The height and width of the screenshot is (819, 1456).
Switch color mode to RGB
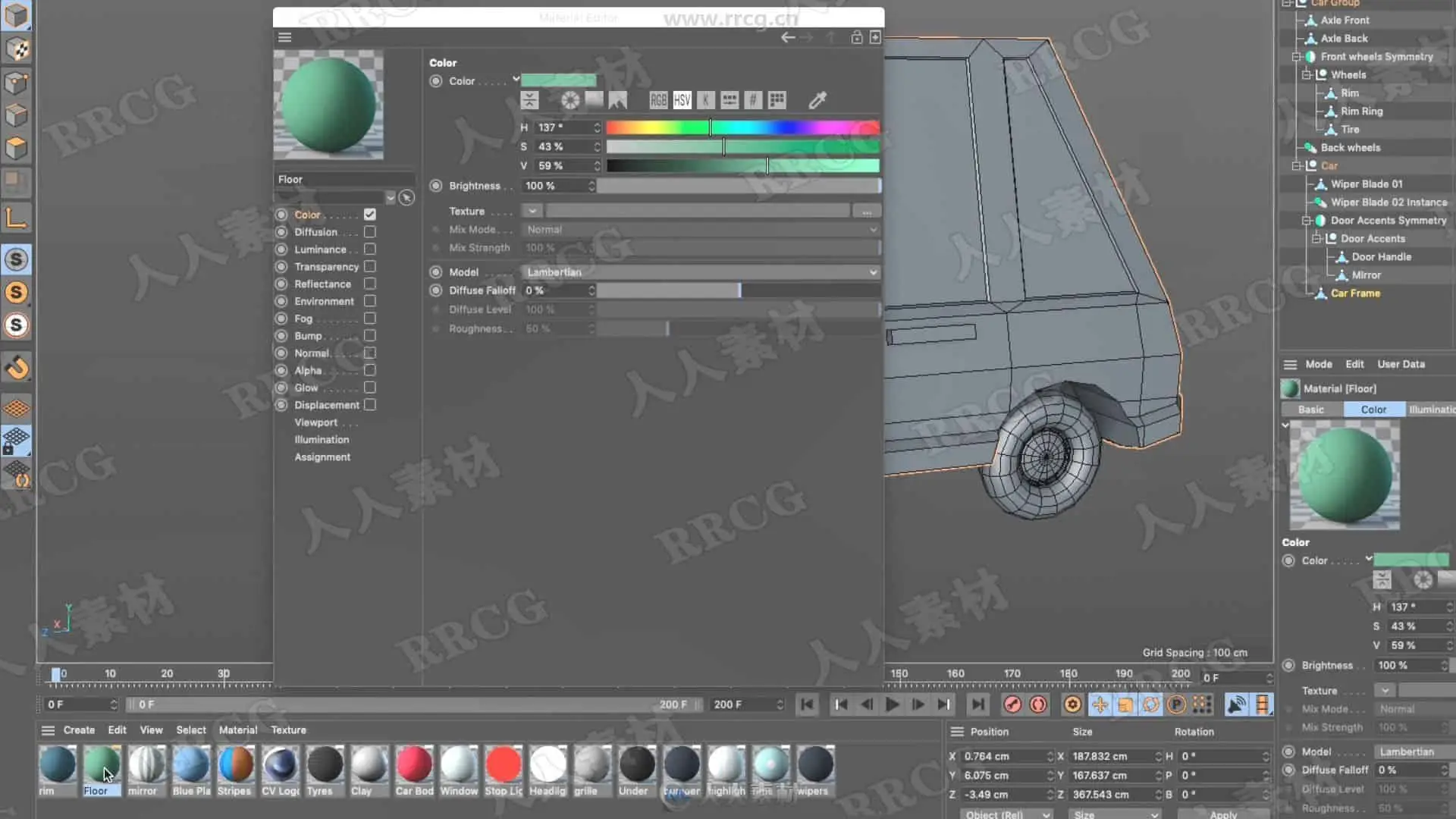(657, 100)
